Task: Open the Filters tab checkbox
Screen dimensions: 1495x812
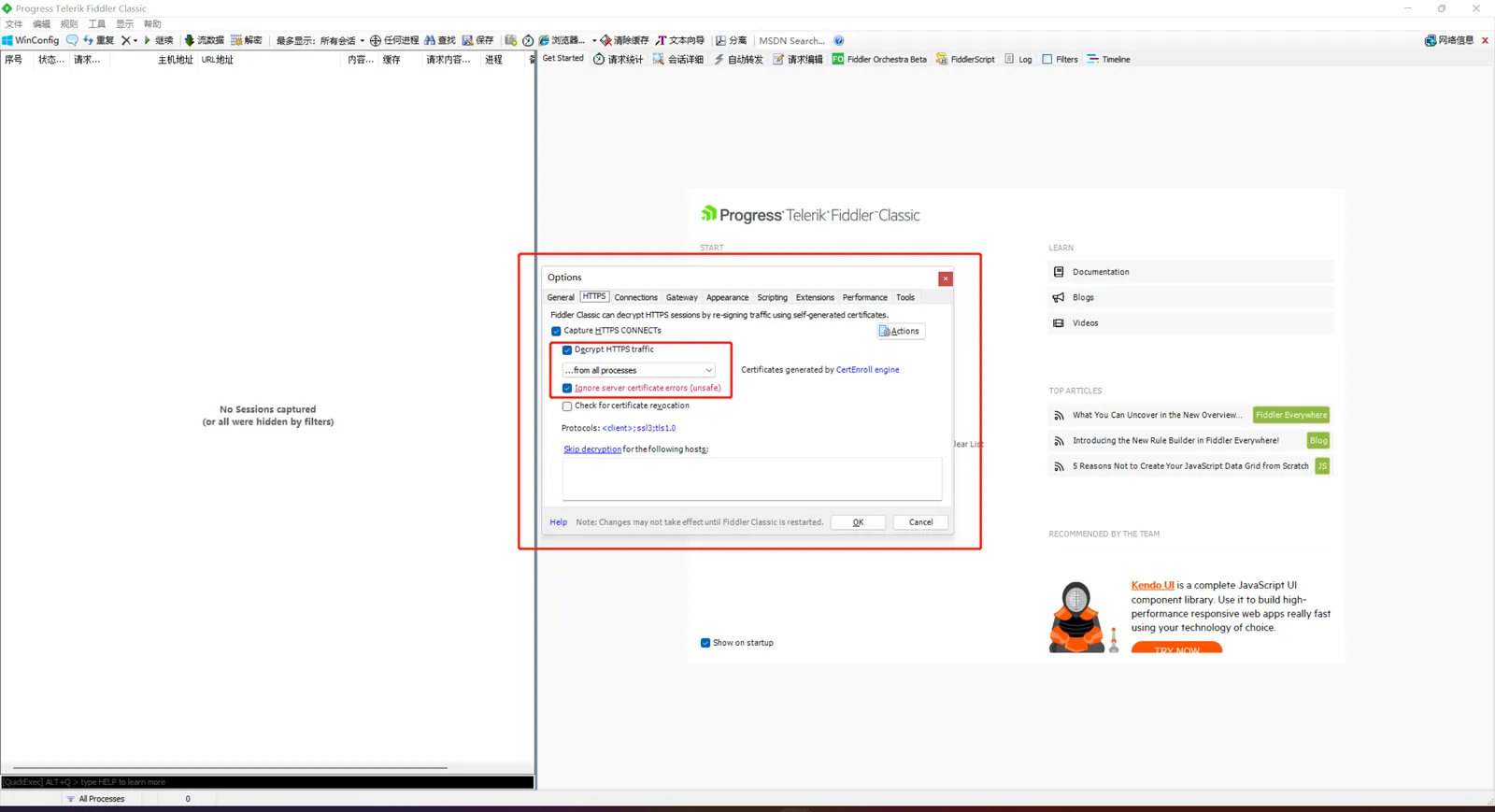Action: 1047,59
